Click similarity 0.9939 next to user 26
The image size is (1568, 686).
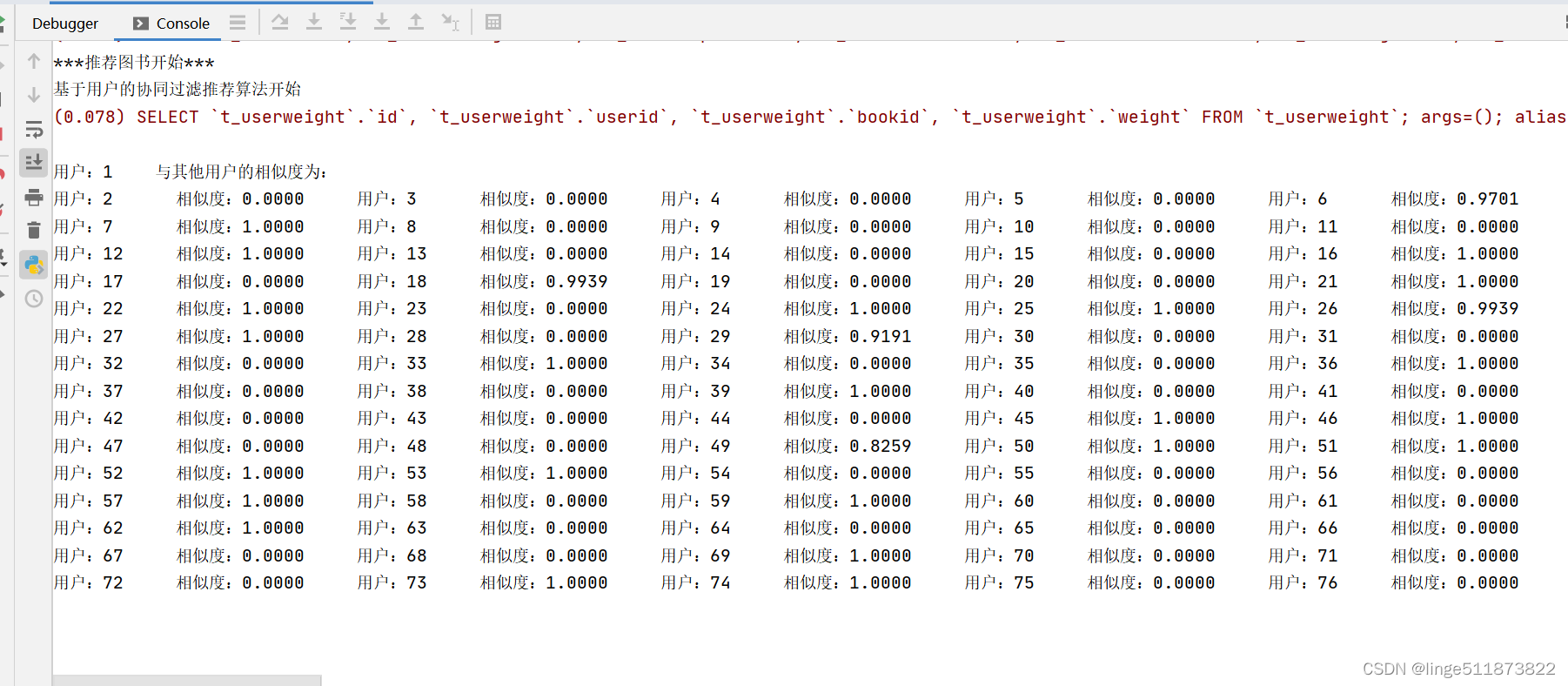[x=1488, y=308]
